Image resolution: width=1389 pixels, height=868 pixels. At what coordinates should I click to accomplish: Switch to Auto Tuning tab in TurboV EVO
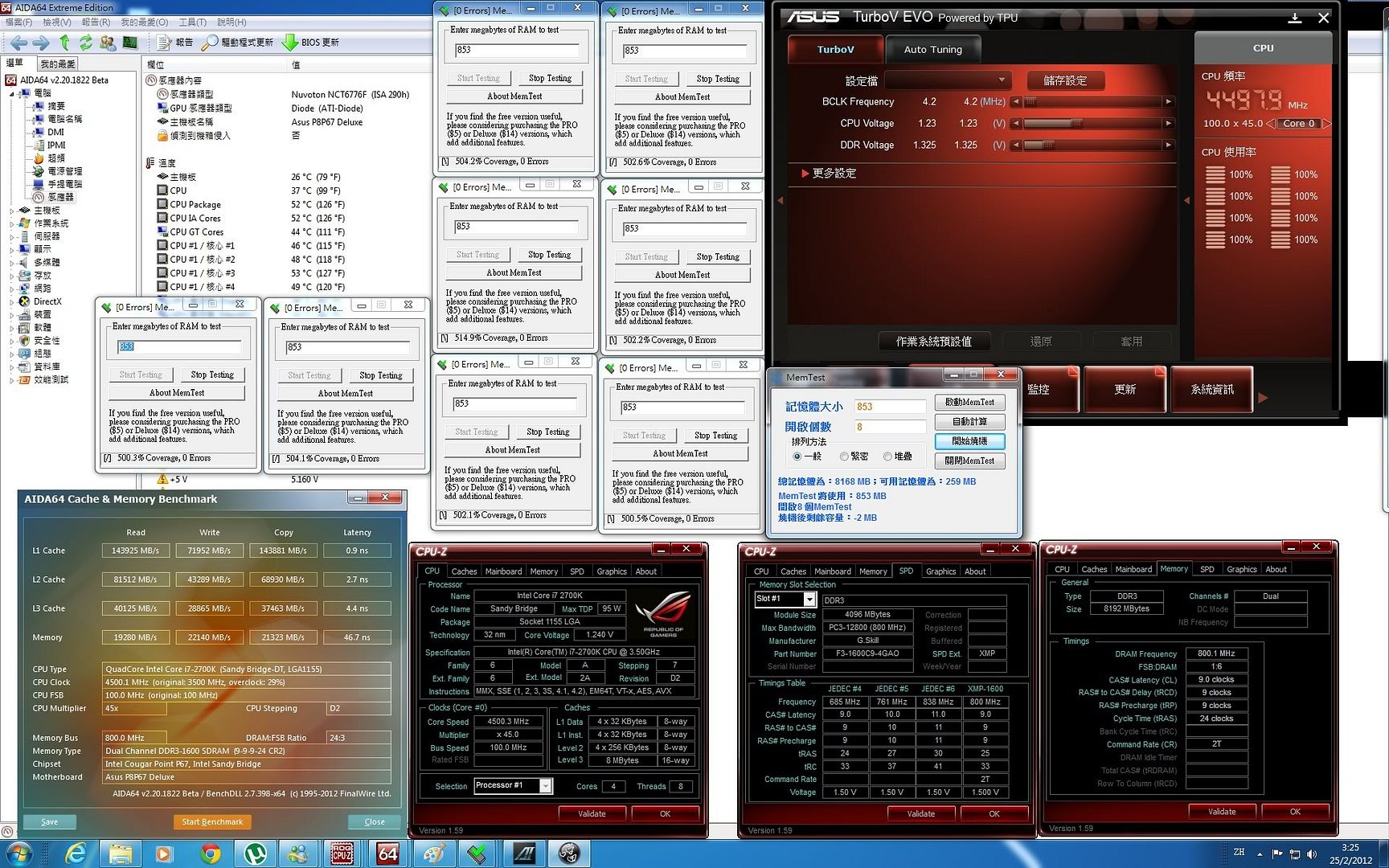tap(932, 49)
